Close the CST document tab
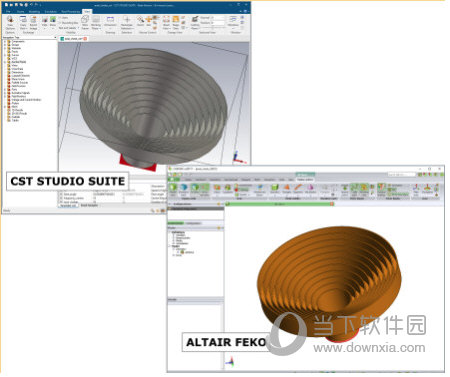The height and width of the screenshot is (377, 450). (85, 39)
